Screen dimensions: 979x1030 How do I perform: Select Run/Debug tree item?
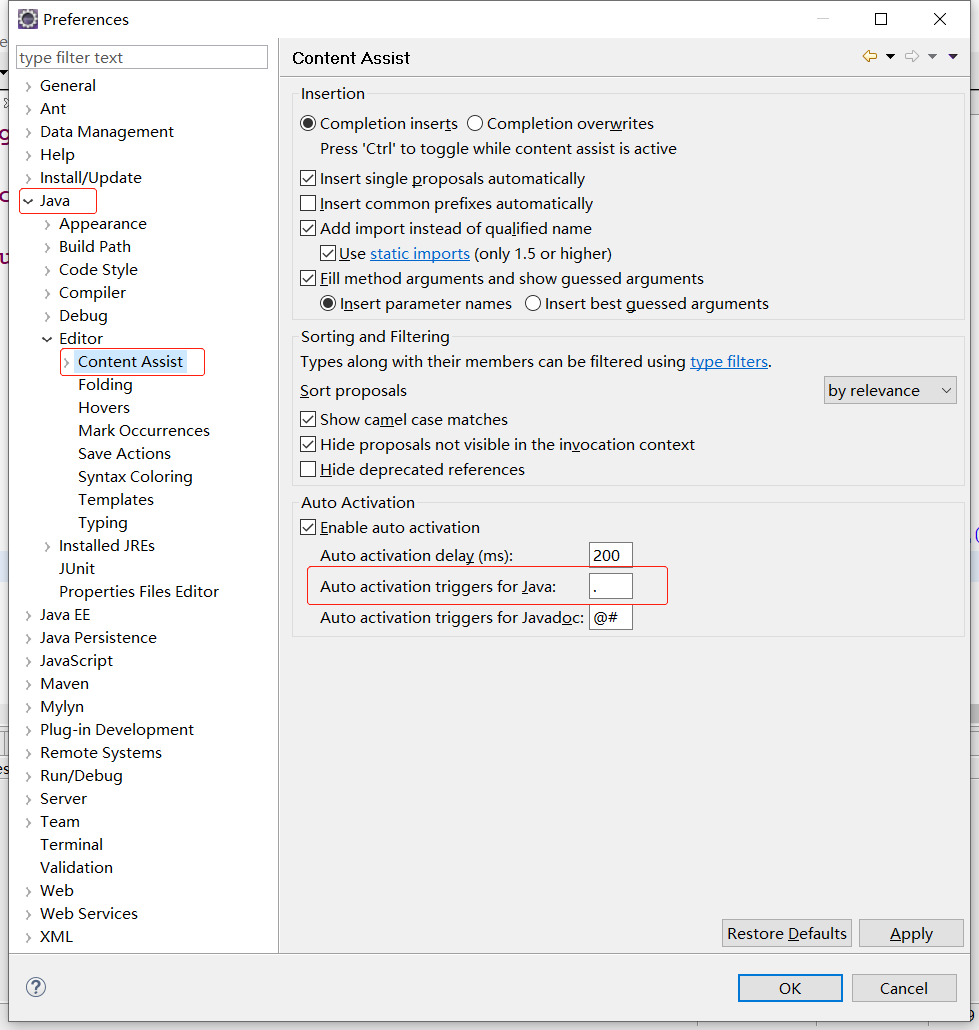tap(81, 776)
